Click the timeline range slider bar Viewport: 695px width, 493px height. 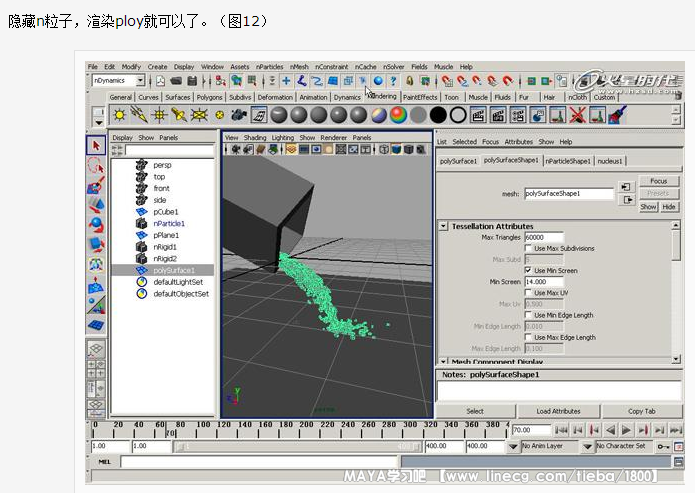pyautogui.click(x=297, y=446)
